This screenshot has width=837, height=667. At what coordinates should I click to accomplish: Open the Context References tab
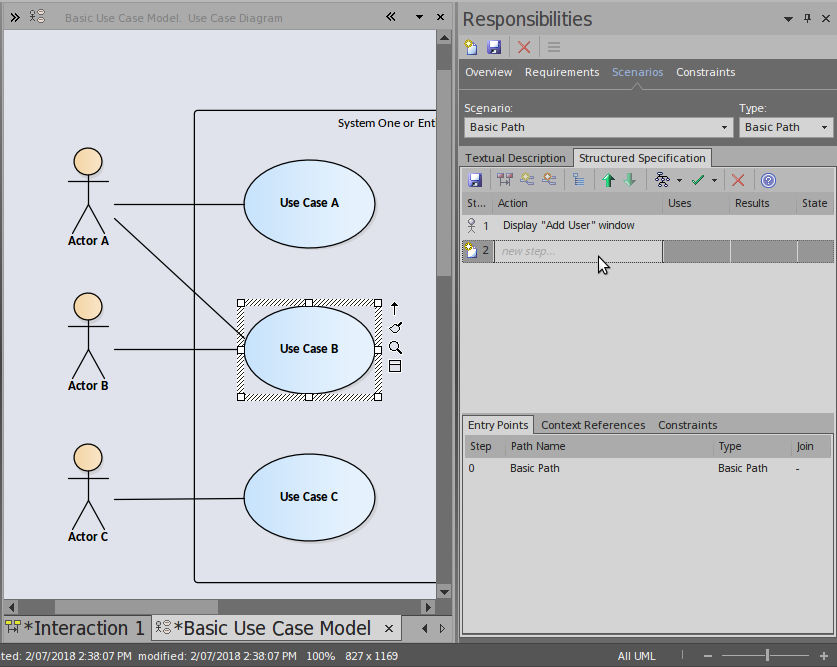click(593, 425)
